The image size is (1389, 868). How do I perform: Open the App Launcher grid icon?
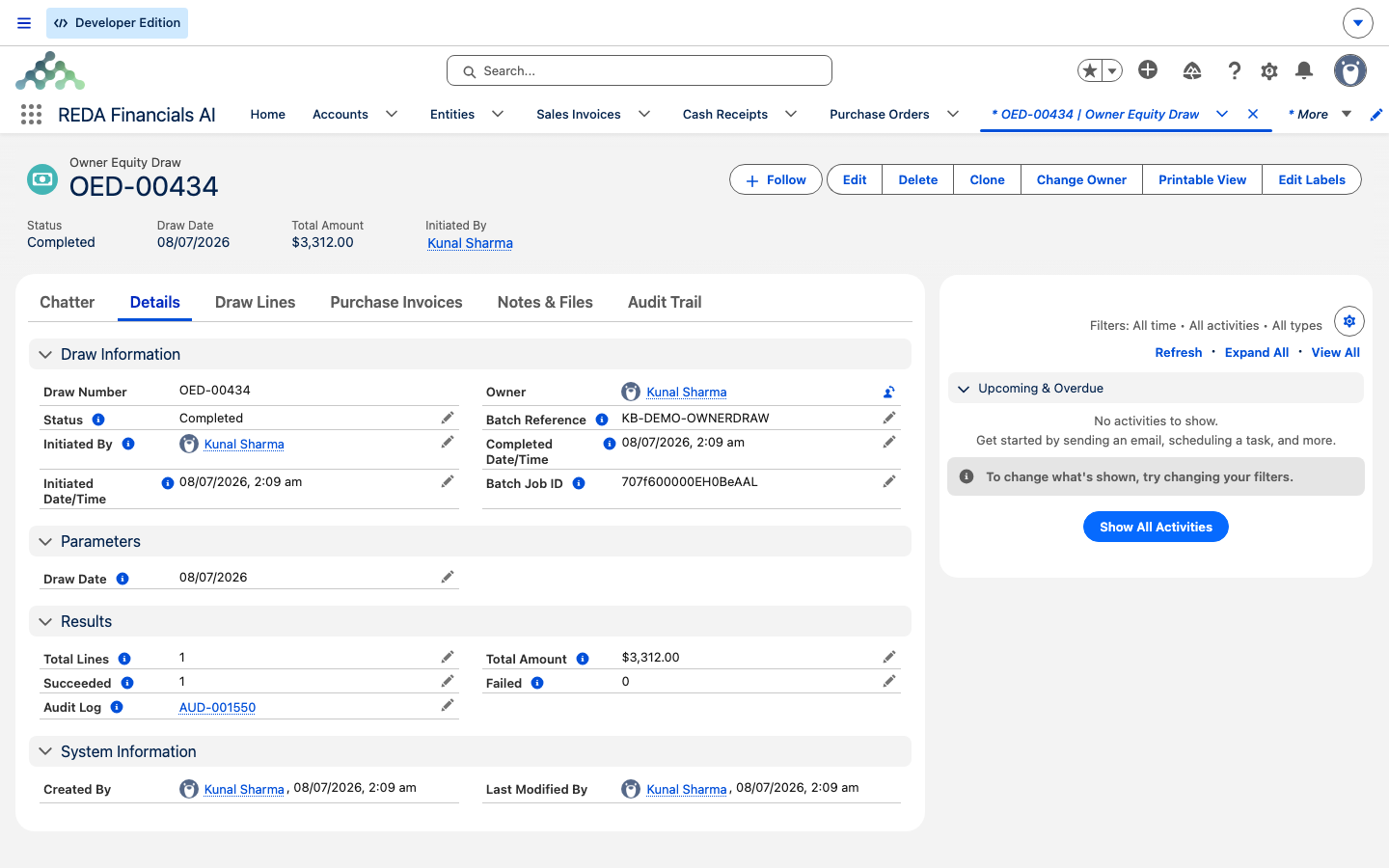(31, 115)
